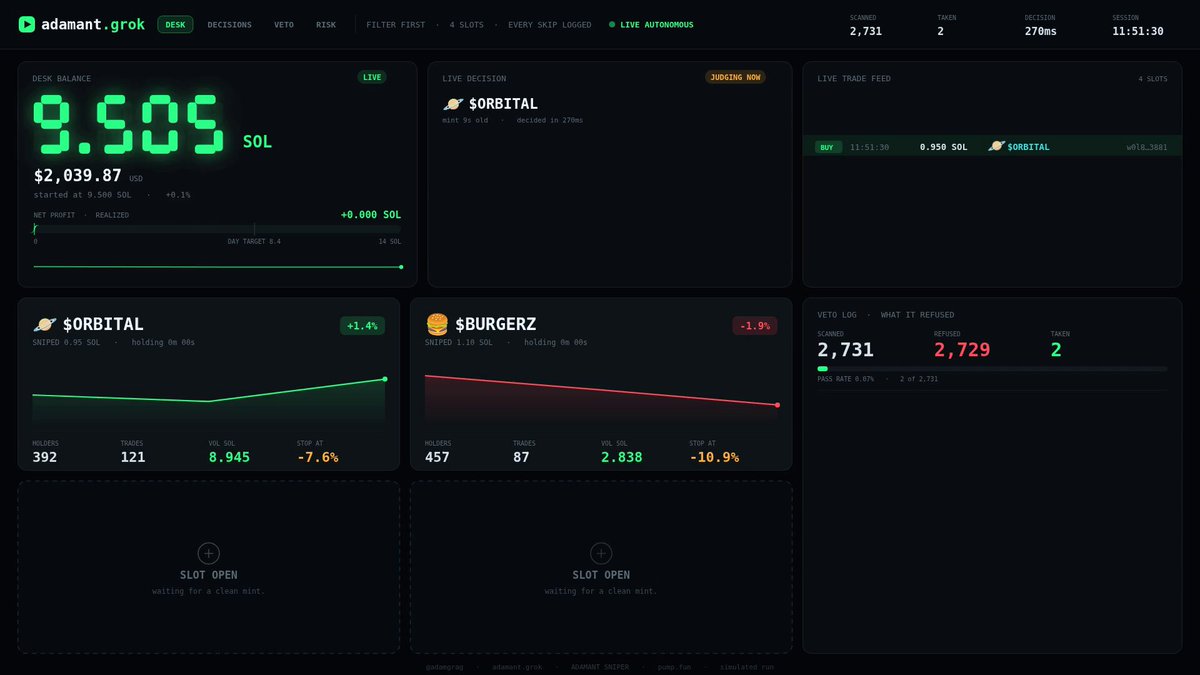The width and height of the screenshot is (1200, 675).
Task: Click the Stop At value -7.6%
Action: click(318, 457)
